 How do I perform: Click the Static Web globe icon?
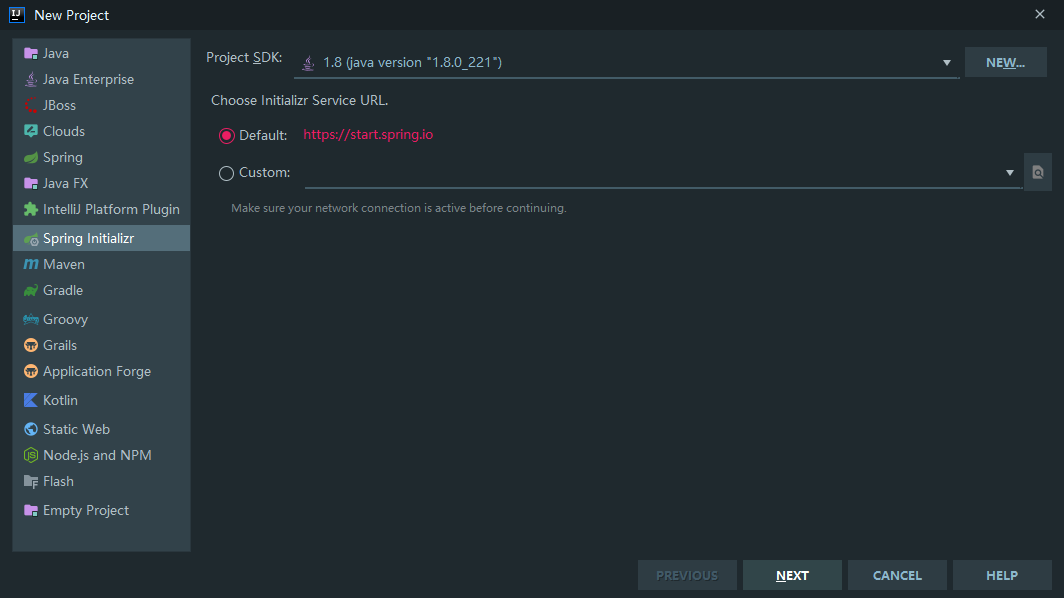(x=31, y=429)
